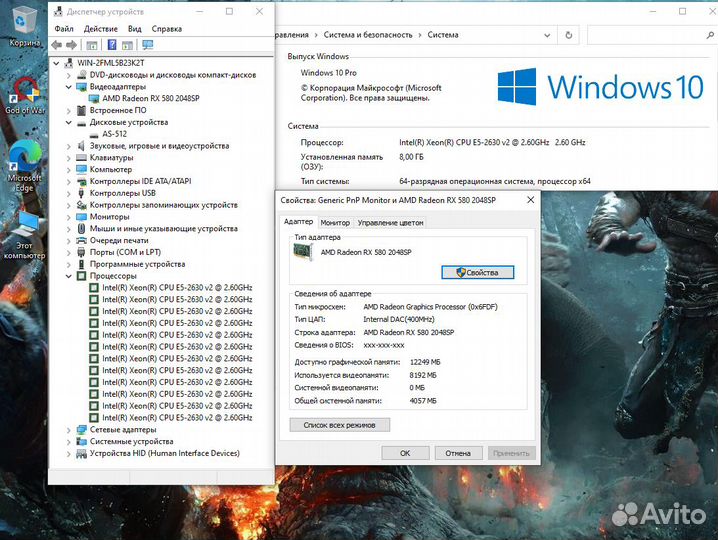
Task: Collapse the Дисковые устройства node
Action: [69, 122]
